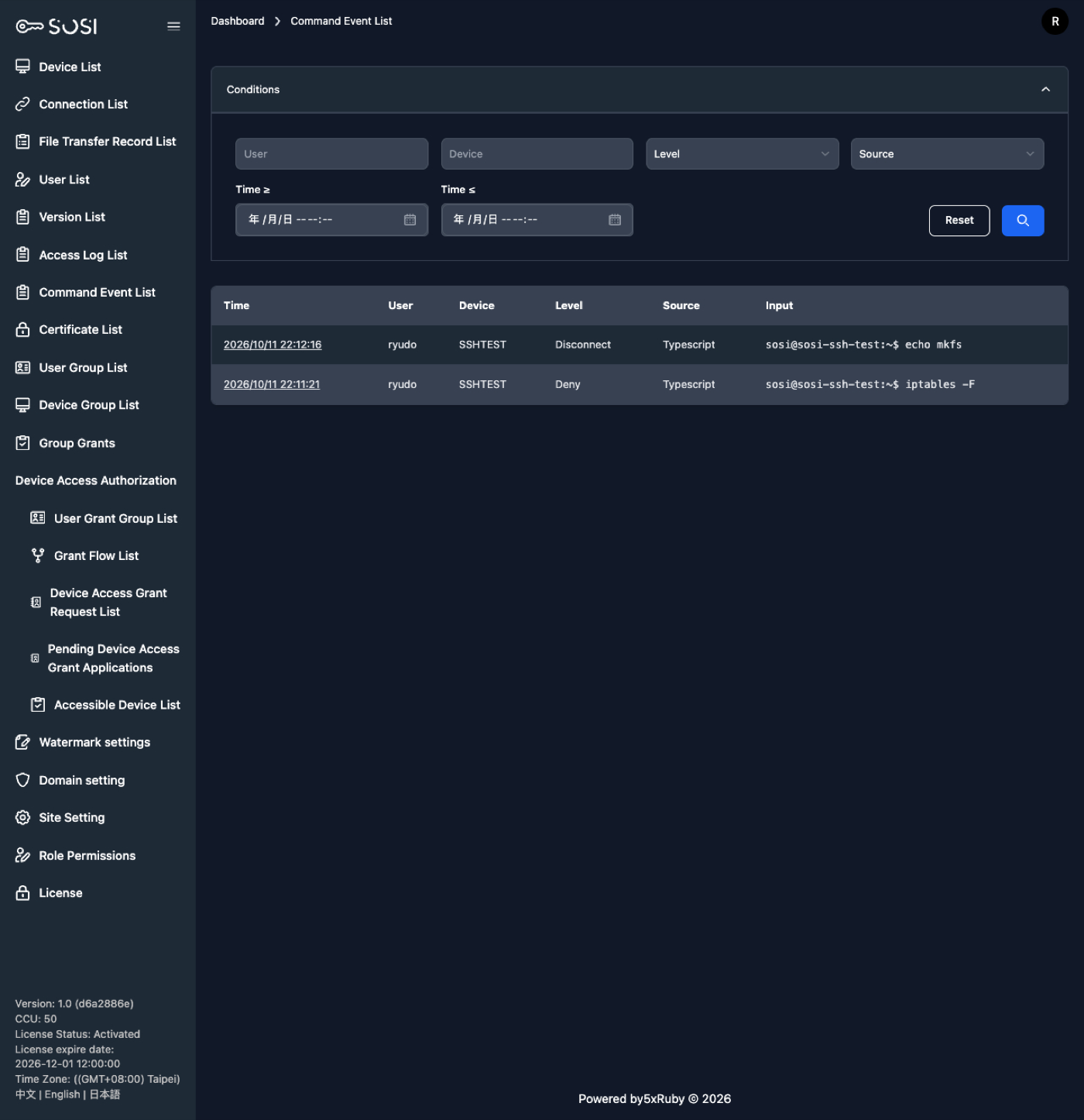This screenshot has width=1084, height=1120.
Task: Open calendar picker in Time ≥ field
Action: 410,220
